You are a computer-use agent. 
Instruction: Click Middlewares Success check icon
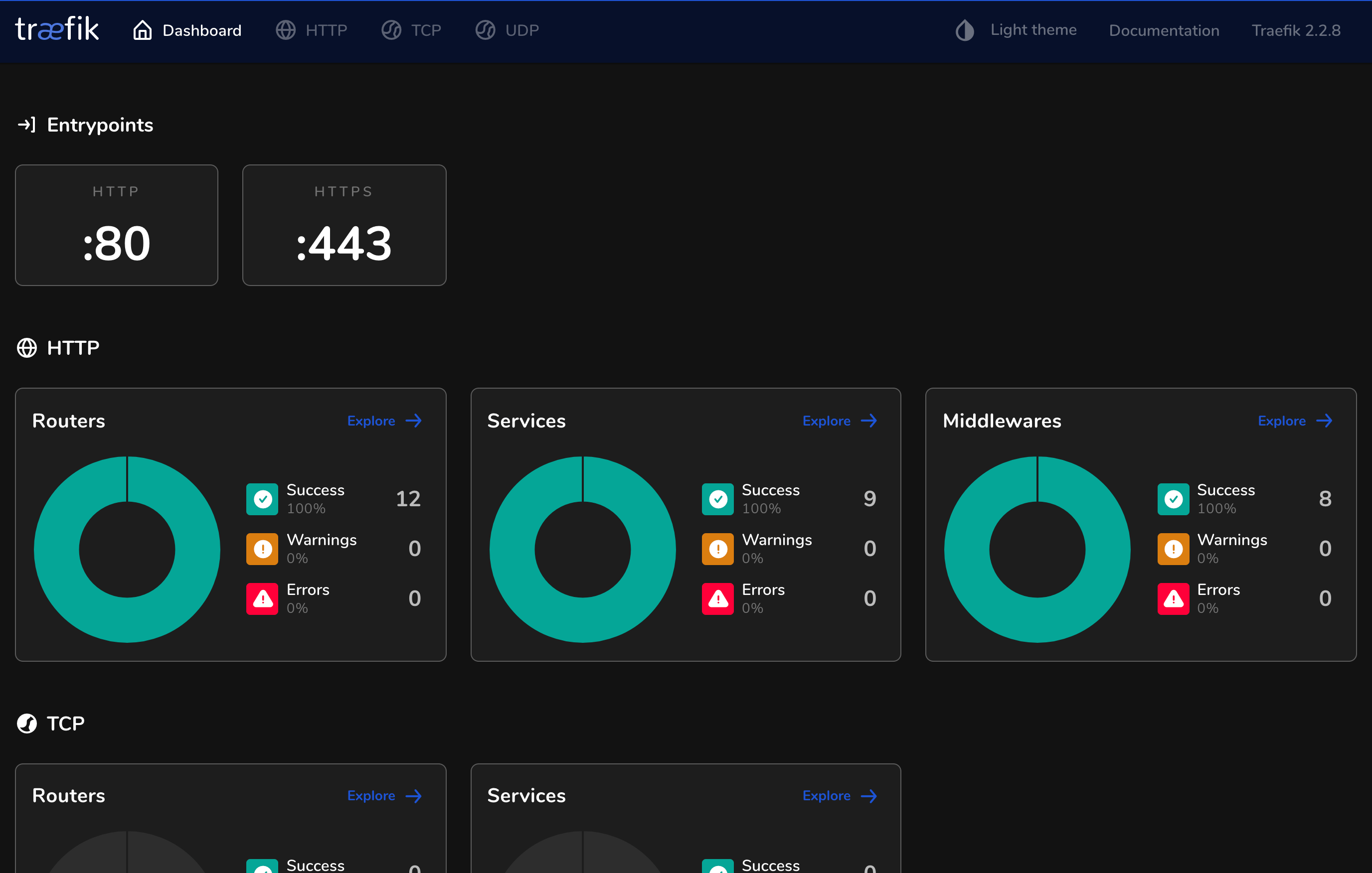pyautogui.click(x=1173, y=499)
